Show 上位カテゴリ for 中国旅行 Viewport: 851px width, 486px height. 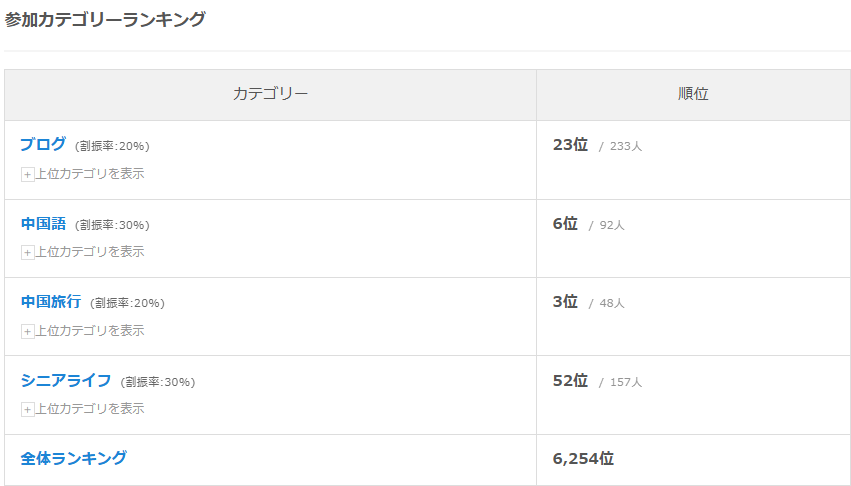(90, 331)
